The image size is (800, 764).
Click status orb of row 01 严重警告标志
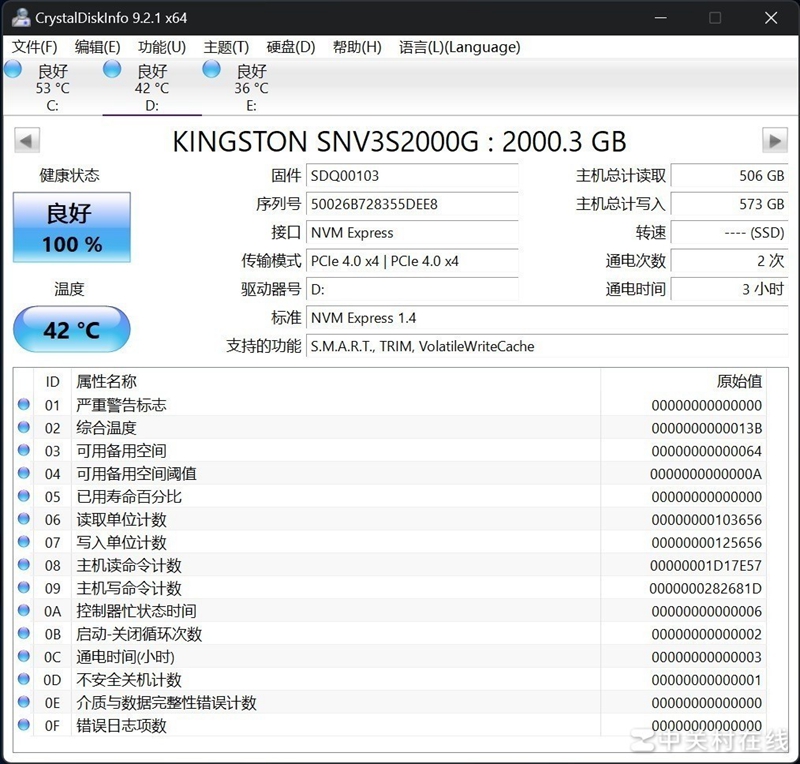click(x=23, y=404)
